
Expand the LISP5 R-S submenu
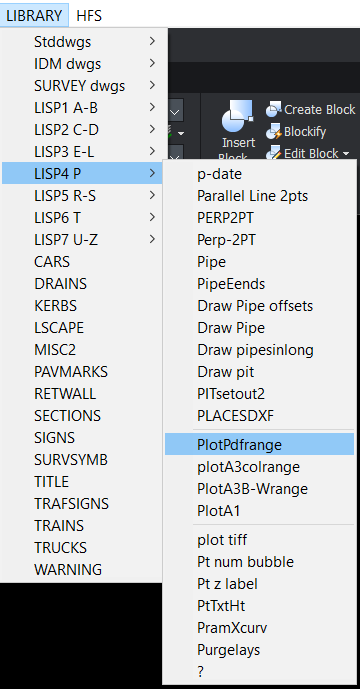coord(84,196)
